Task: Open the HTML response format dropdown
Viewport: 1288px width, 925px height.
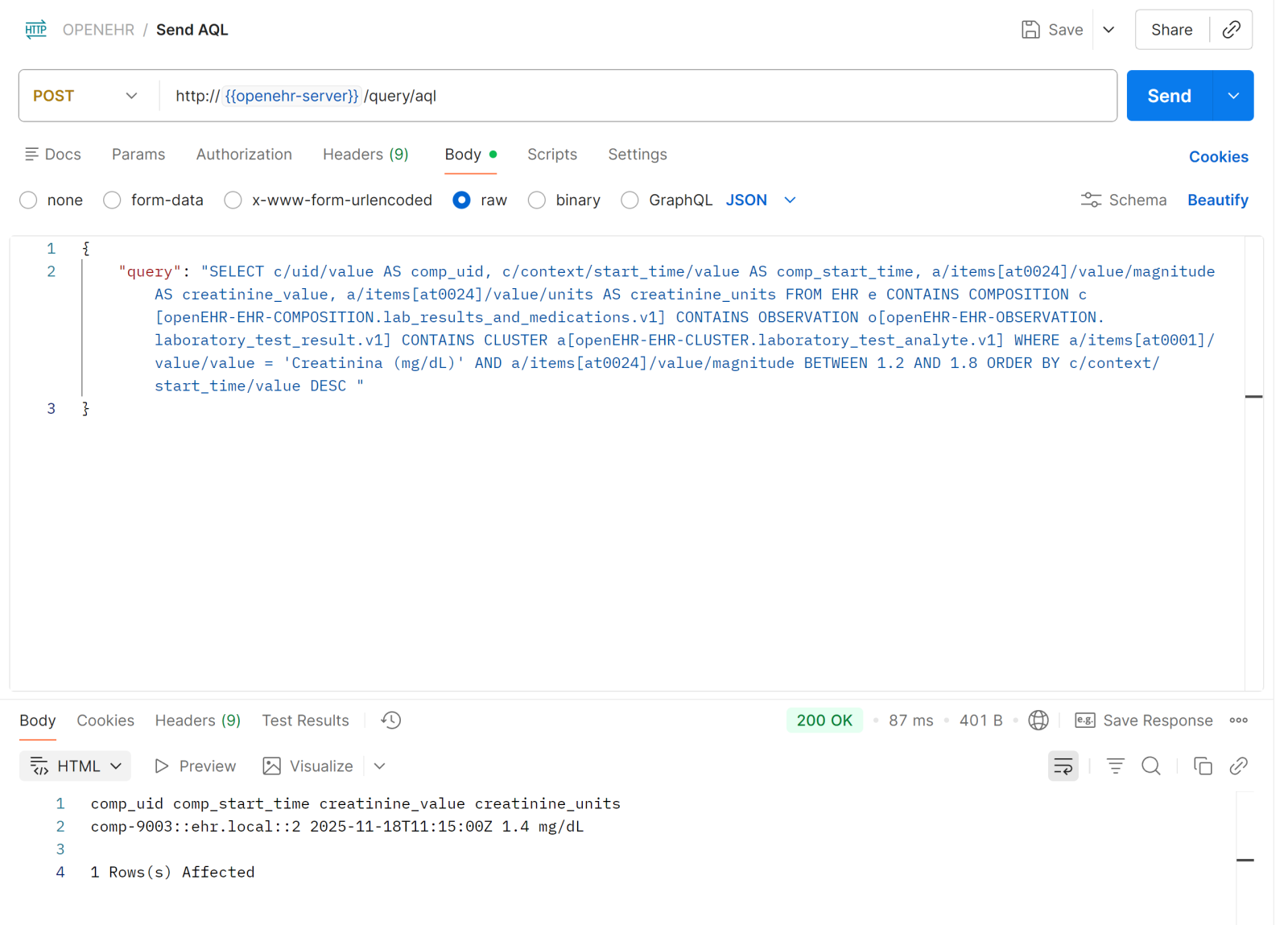Action: pos(76,766)
